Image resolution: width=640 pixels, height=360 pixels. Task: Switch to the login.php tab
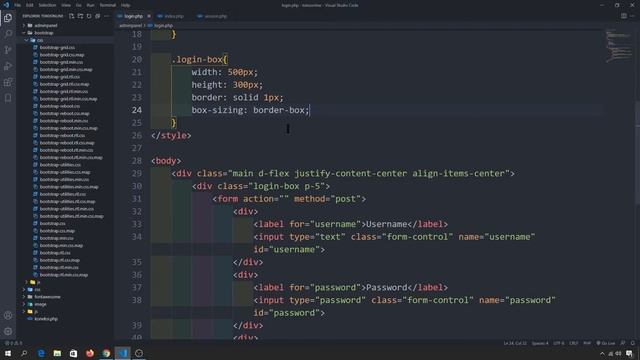pyautogui.click(x=133, y=16)
